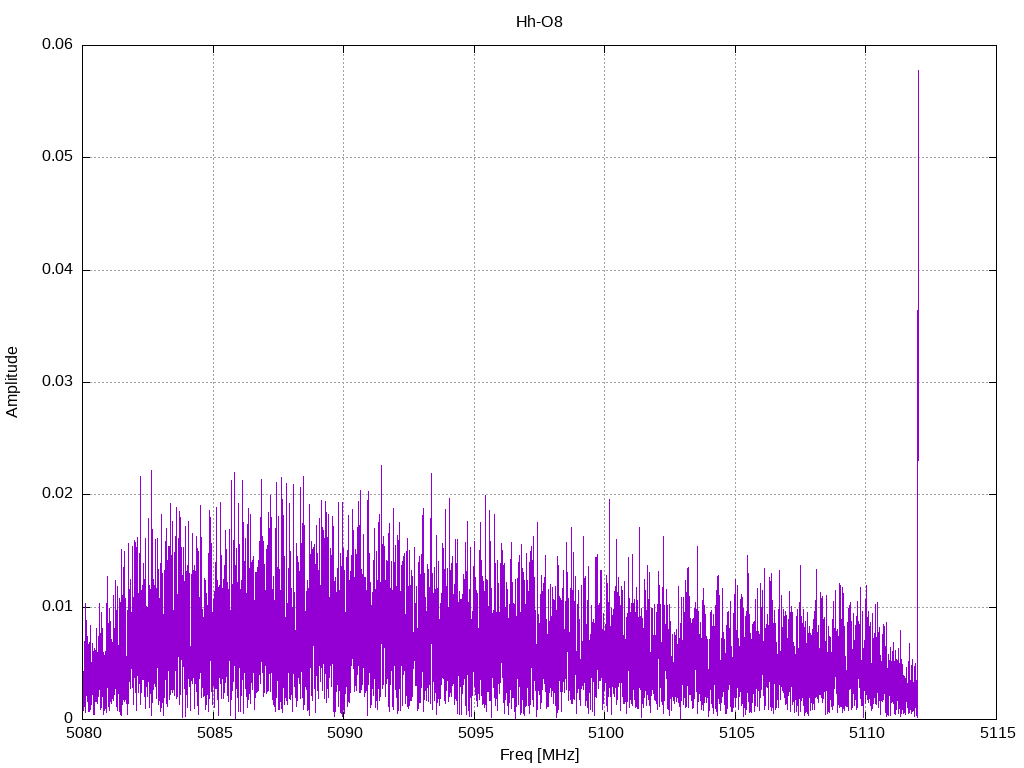The height and width of the screenshot is (768, 1024).
Task: Click the 0.06 y-axis tick label
Action: [x=57, y=45]
